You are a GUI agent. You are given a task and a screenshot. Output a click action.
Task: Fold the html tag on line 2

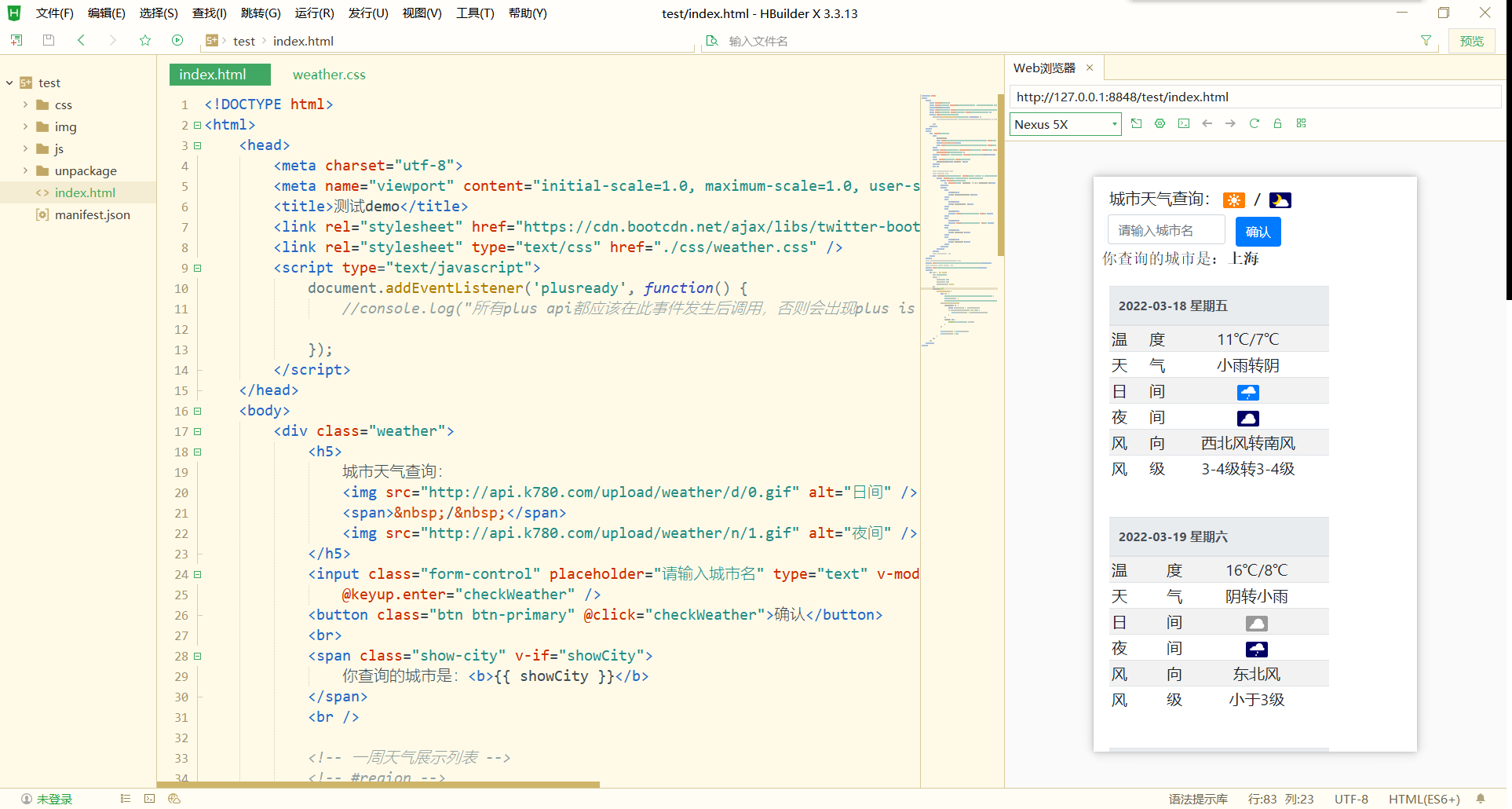(x=197, y=125)
